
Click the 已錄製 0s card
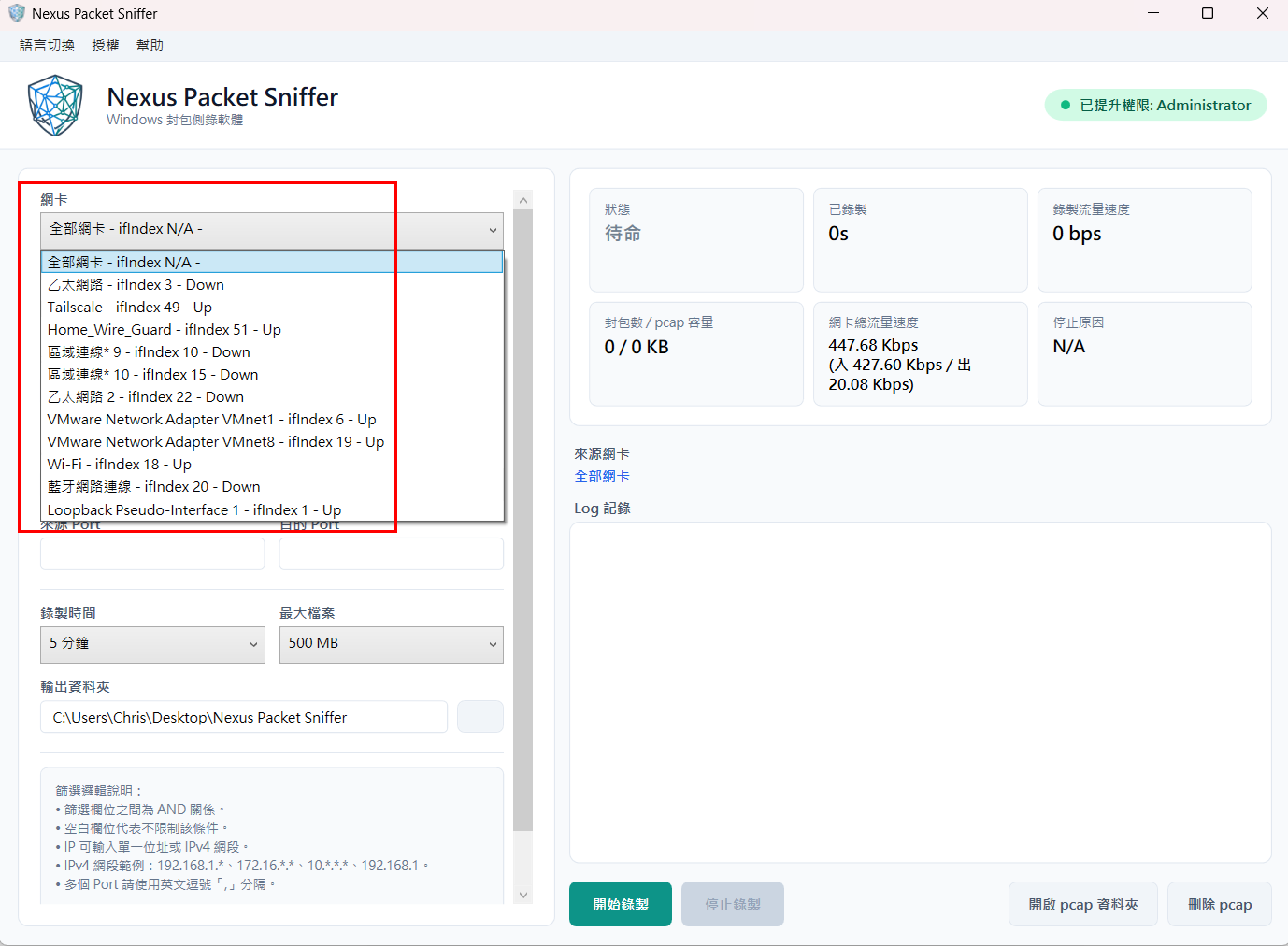[921, 240]
